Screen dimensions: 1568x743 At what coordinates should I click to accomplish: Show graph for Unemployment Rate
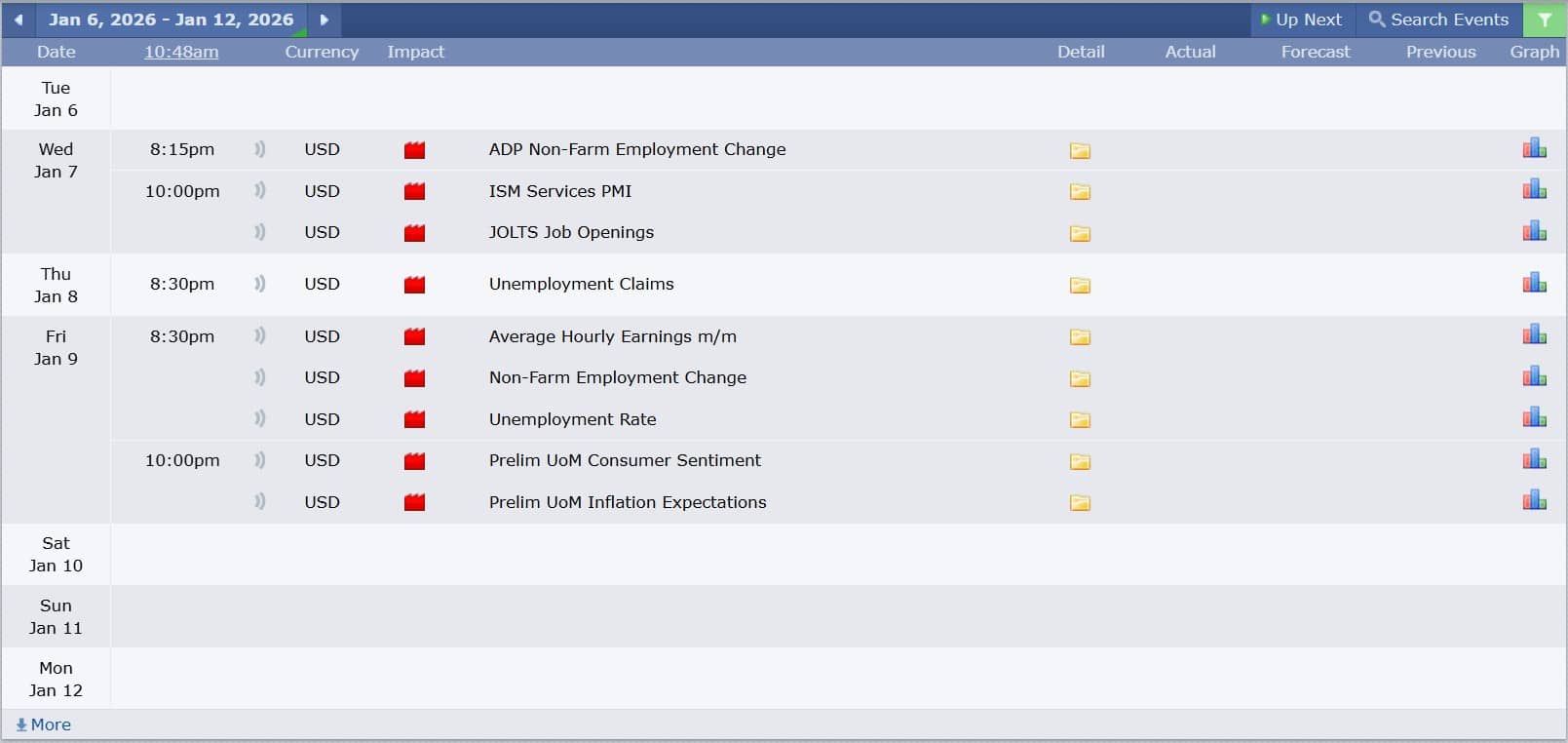[x=1534, y=418]
